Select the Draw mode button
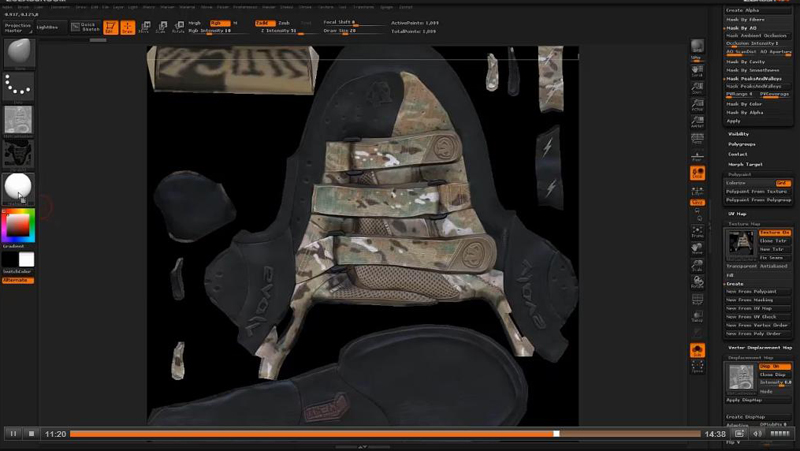Viewport: 800px width, 451px height. tap(127, 27)
